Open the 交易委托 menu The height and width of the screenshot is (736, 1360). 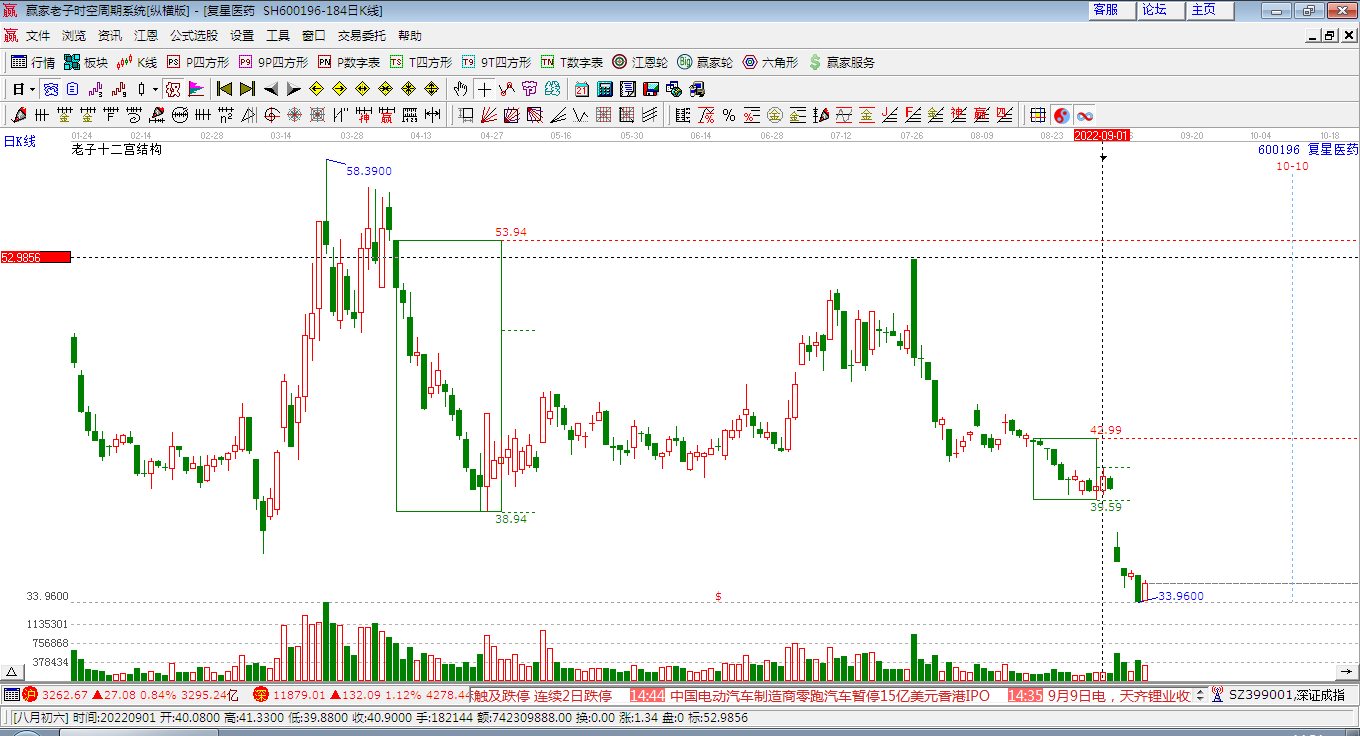[x=362, y=35]
